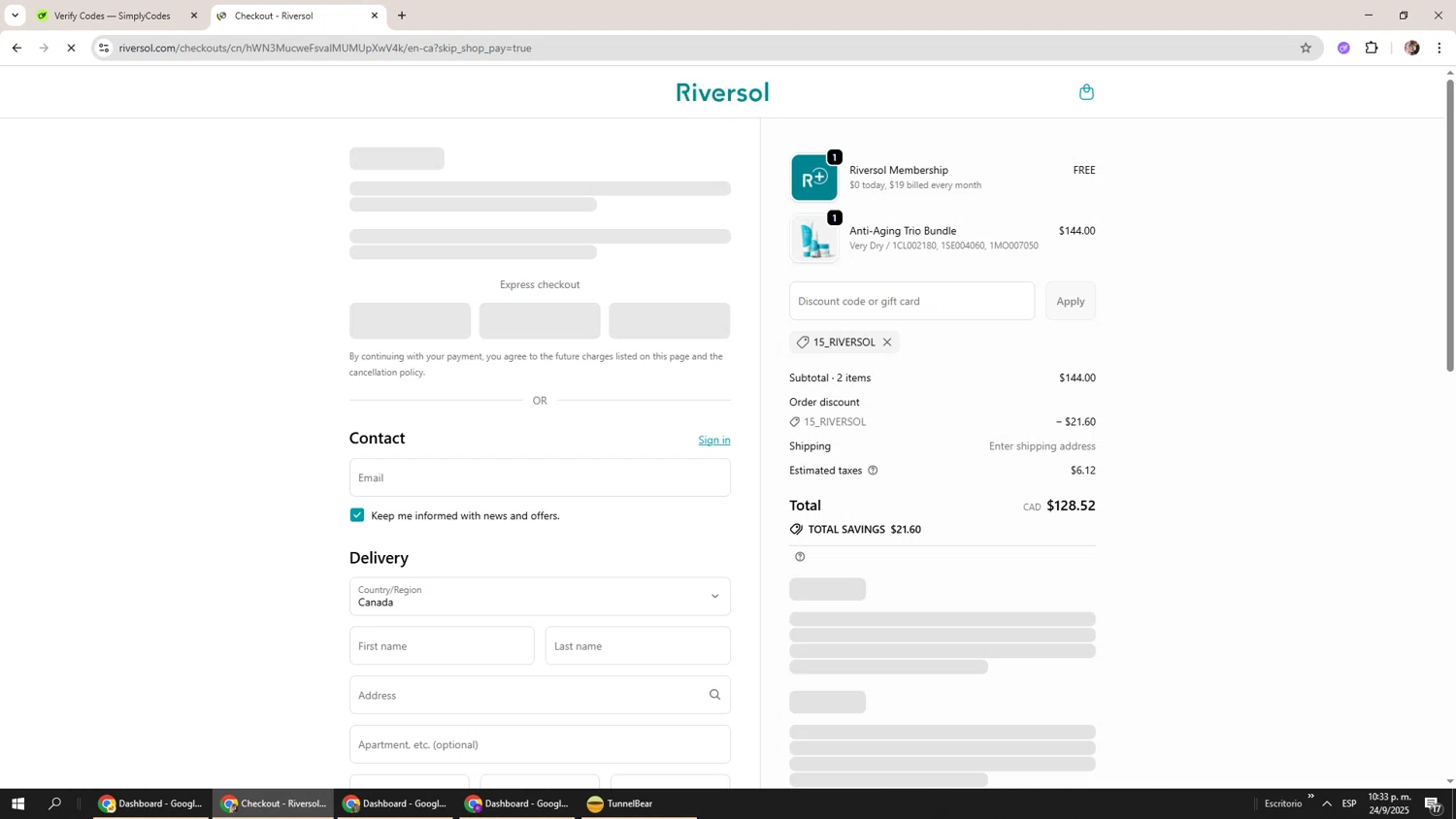View site information icon in address bar
Image resolution: width=1456 pixels, height=819 pixels.
[104, 48]
